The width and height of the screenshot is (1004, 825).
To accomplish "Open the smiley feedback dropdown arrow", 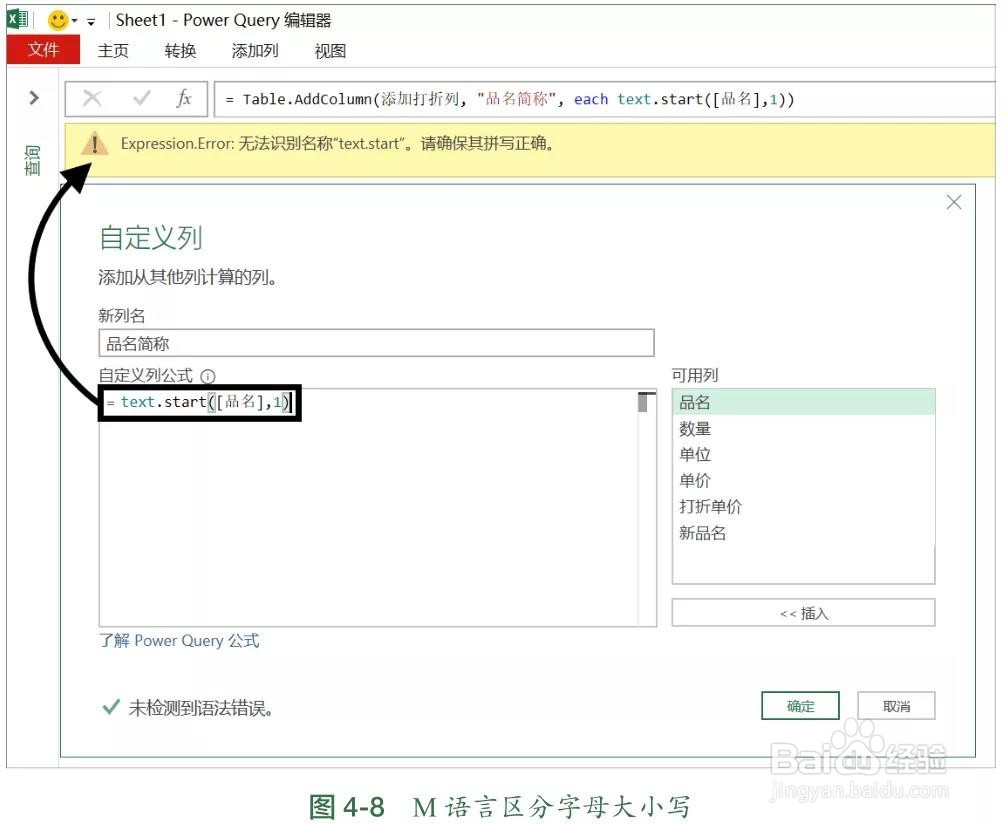I will (75, 21).
